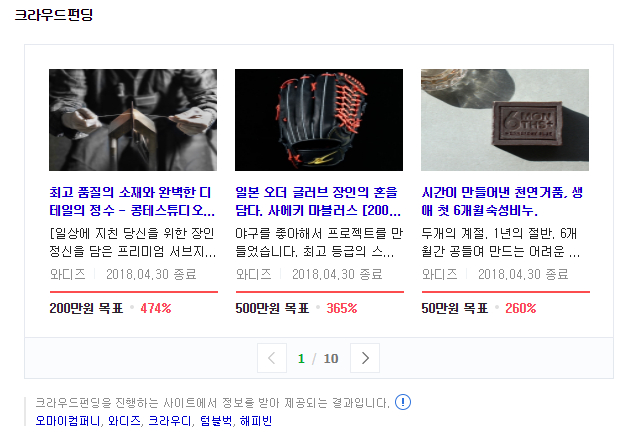Screen dimensions: 635x440
Task: Click the page indicator 1 / 10
Action: point(318,359)
